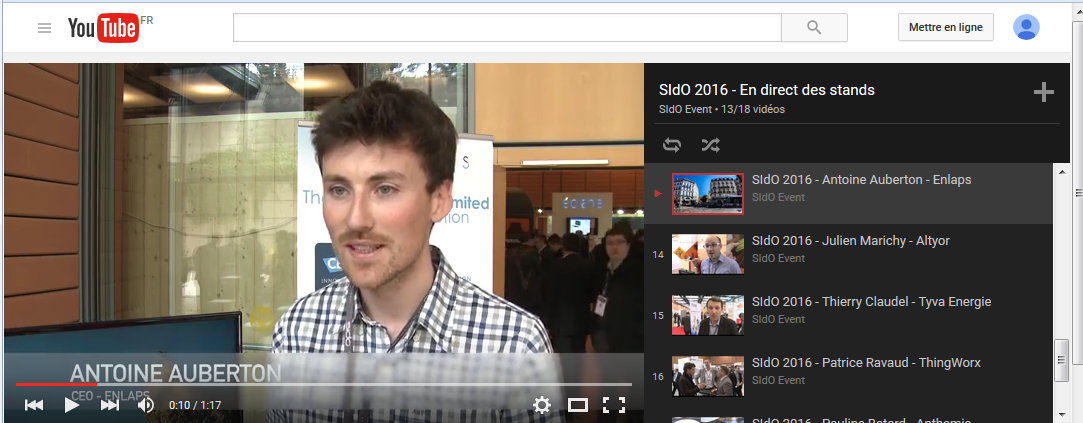Open the SIdO 2016 - Julien Marichy - Altyor title
Viewport: 1083px width, 423px height.
tap(850, 241)
